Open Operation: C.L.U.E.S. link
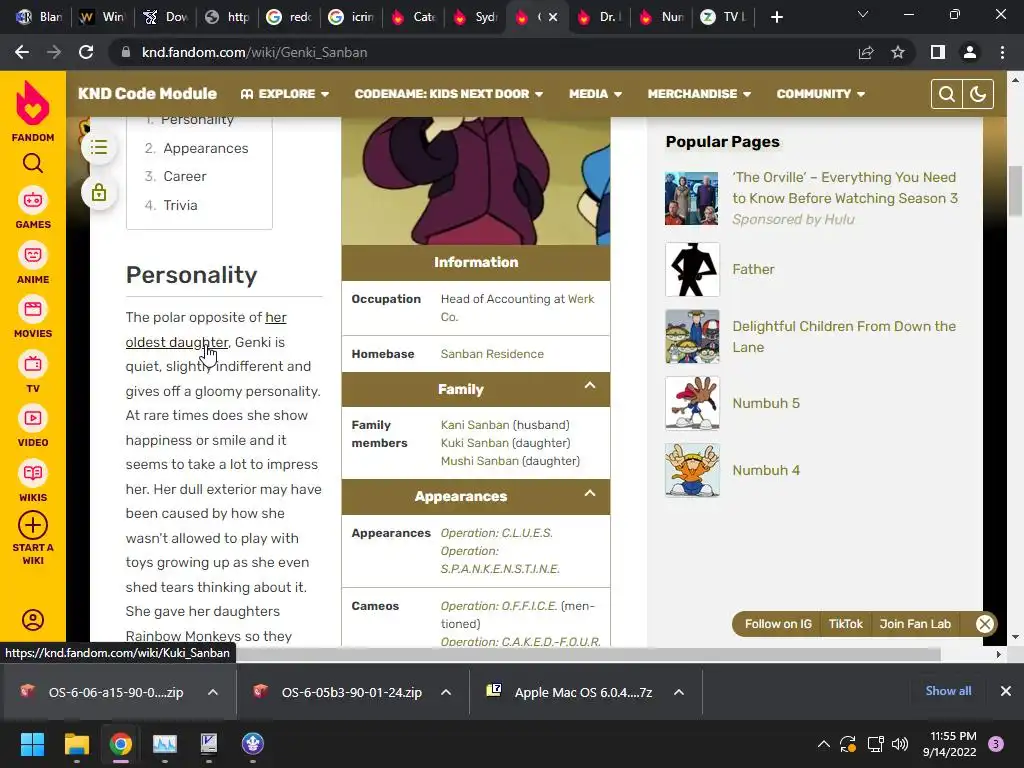Image resolution: width=1024 pixels, height=768 pixels. (x=496, y=533)
